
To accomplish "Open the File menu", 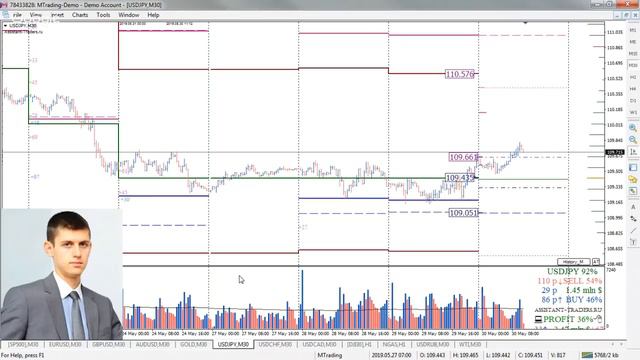I will point(17,15).
